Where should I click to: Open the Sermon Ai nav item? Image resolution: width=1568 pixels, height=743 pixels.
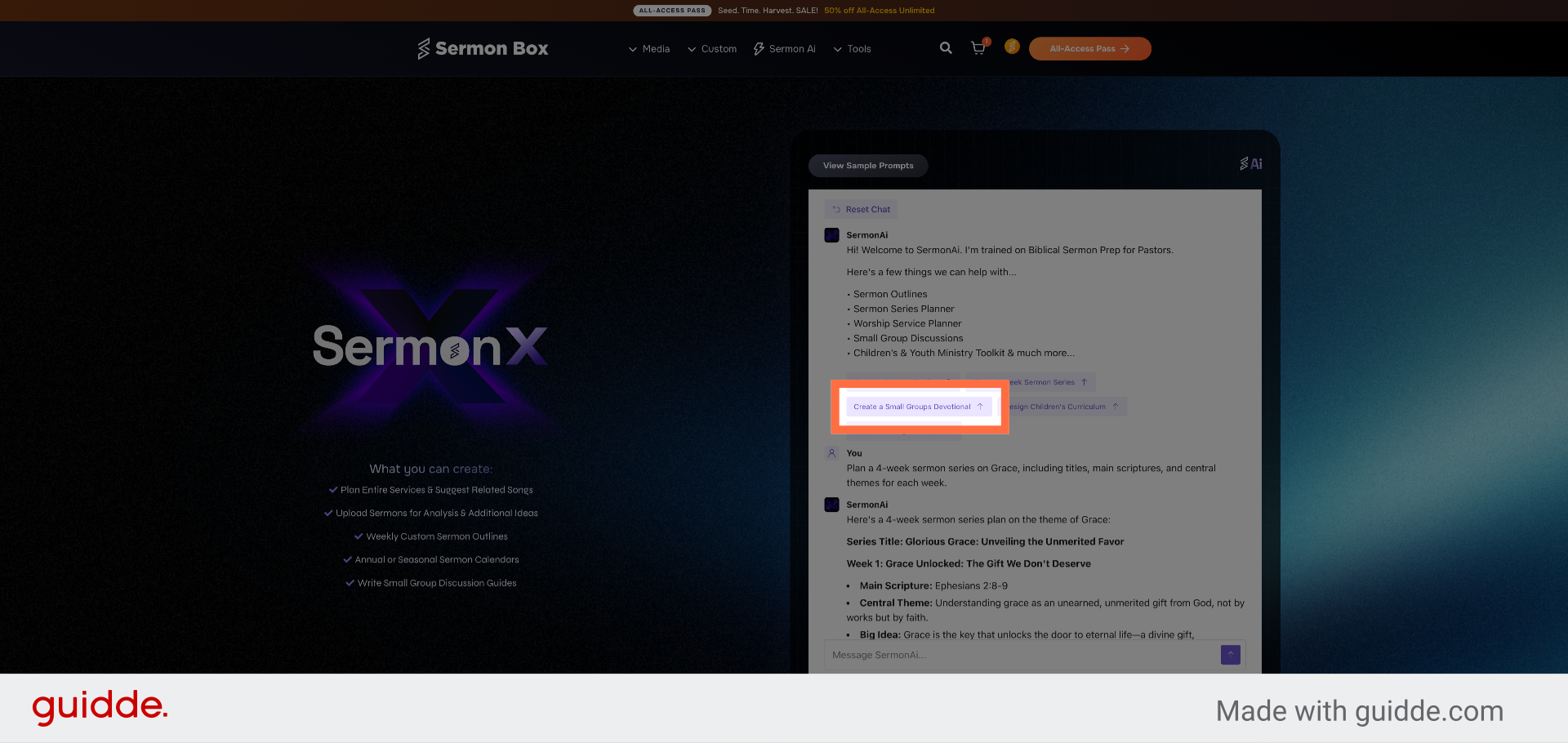[785, 49]
